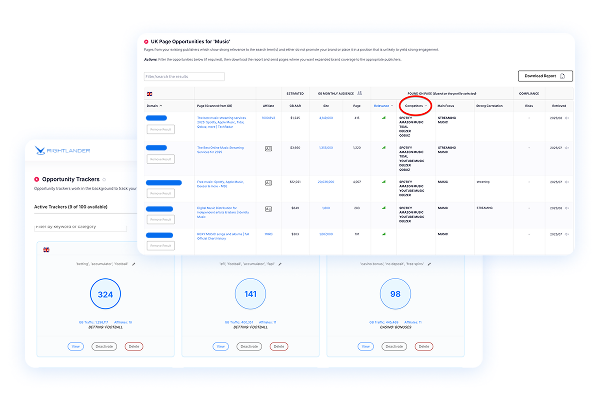The height and width of the screenshot is (400, 600).
Task: Expand the Domain column sort arrow
Action: [160, 104]
